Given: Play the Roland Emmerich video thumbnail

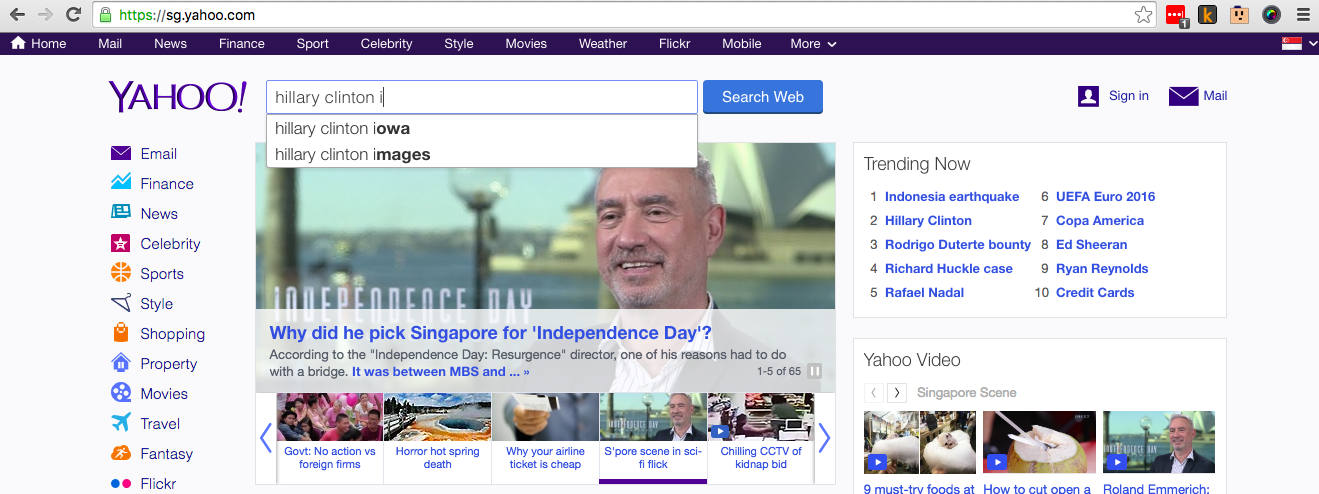Looking at the screenshot, I should point(1159,442).
